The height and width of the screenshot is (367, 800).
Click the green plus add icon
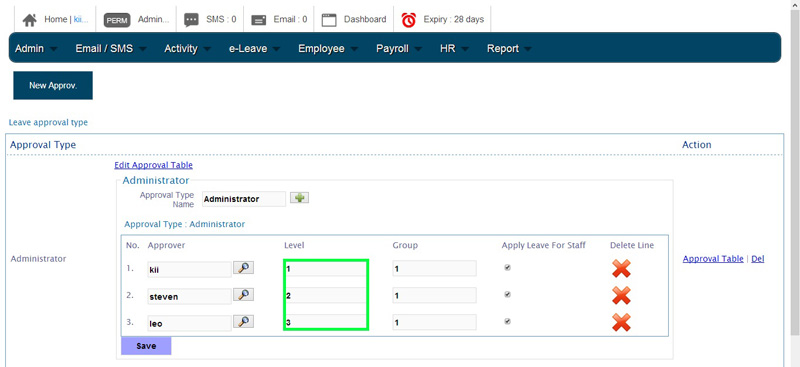[299, 198]
